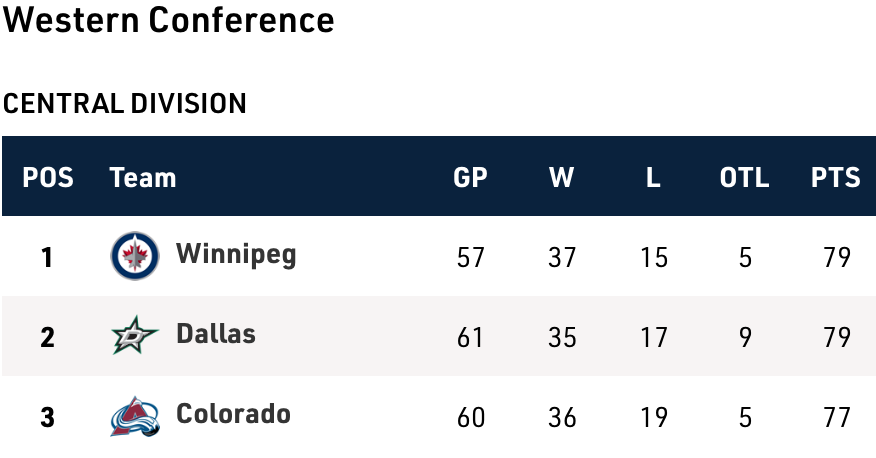Screen dimensions: 876x458
Task: Click the Colorado Avalanche logo
Action: click(134, 416)
